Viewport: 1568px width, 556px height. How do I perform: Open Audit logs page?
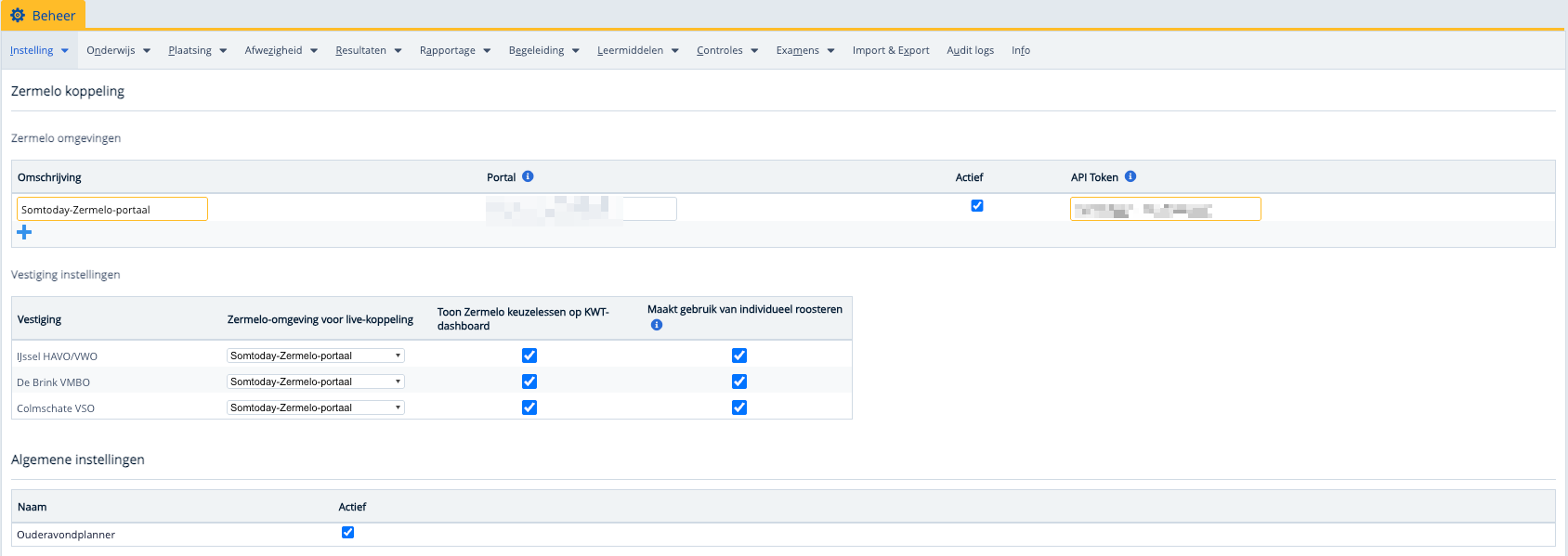coord(970,50)
